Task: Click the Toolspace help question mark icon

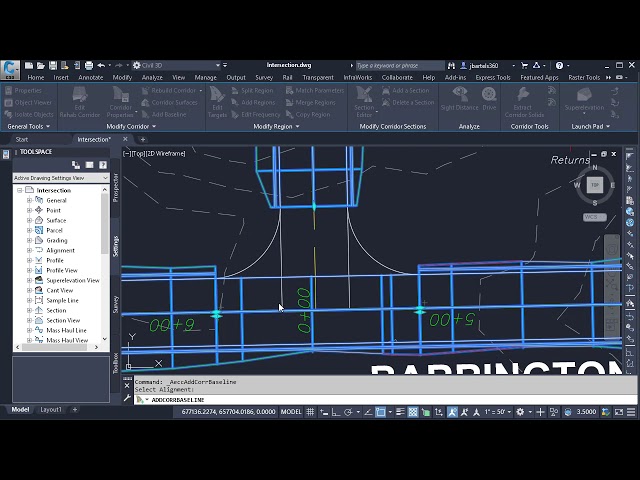Action: point(103,165)
